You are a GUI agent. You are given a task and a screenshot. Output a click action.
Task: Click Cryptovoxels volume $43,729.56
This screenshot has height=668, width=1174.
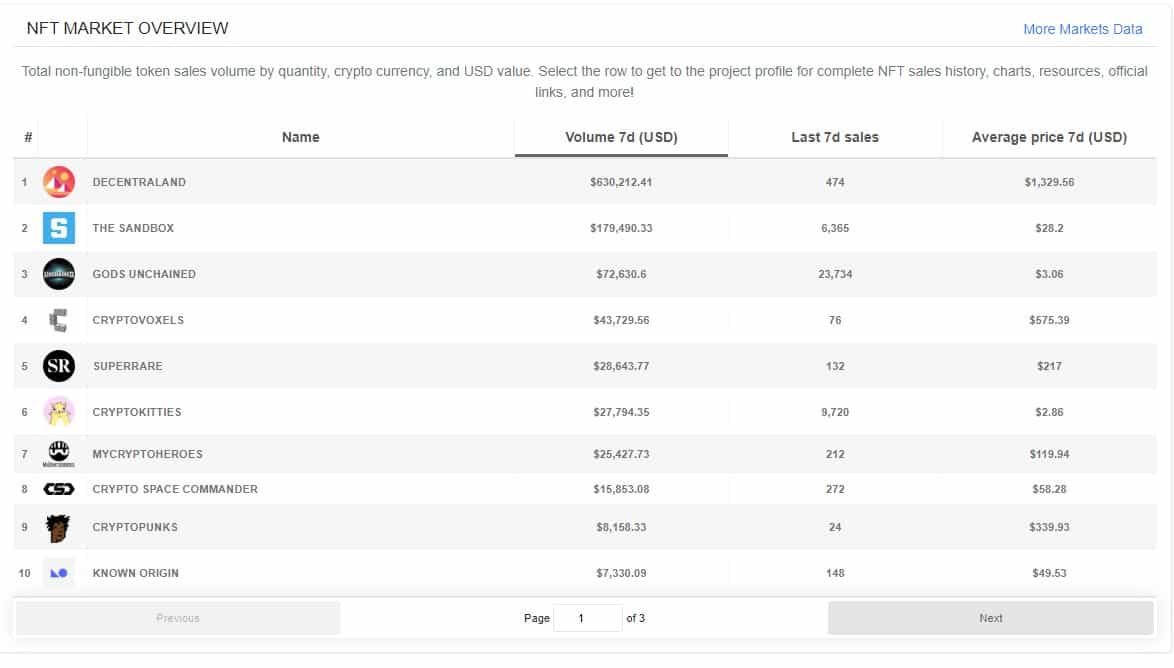[x=621, y=320]
